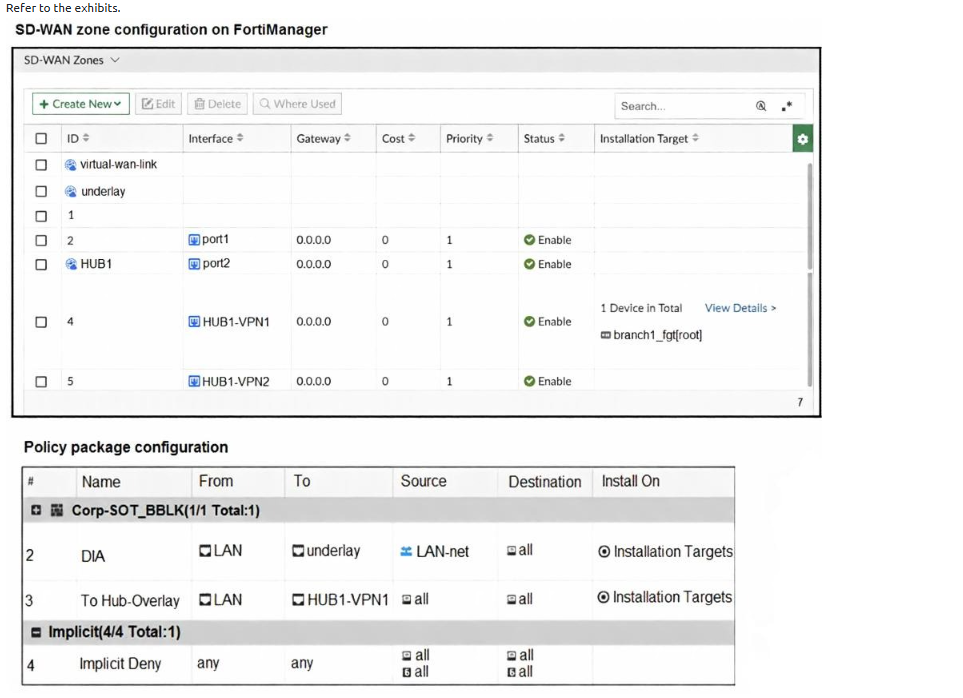This screenshot has height=698, width=963.
Task: Sort by the Cost column header
Action: pyautogui.click(x=399, y=138)
